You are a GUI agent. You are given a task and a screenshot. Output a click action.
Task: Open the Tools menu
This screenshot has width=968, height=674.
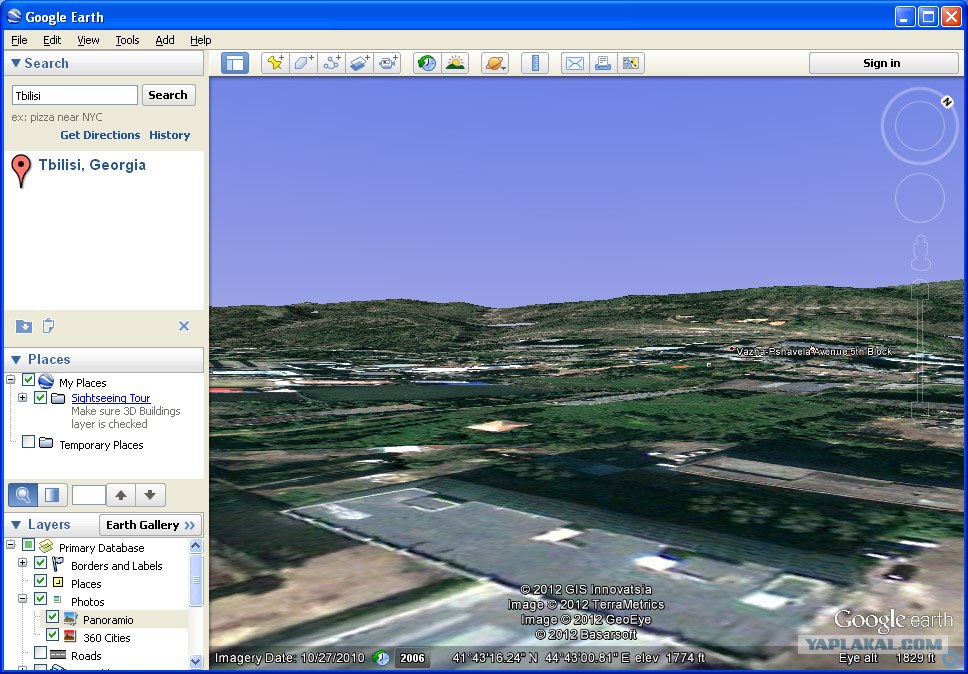coord(127,40)
